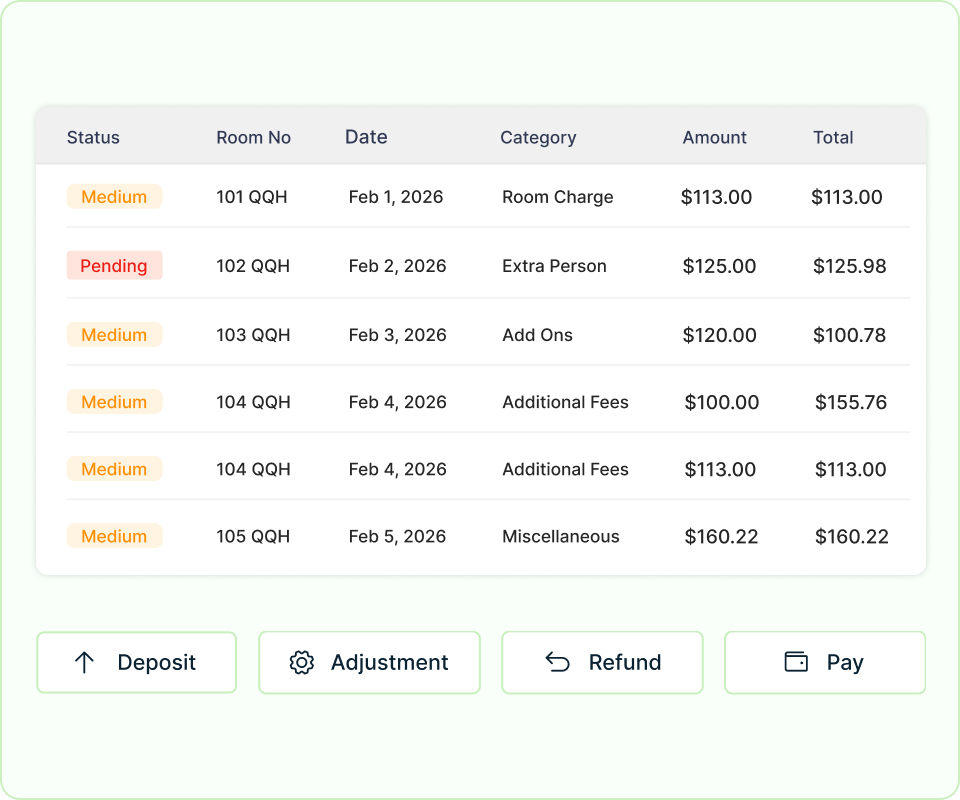Viewport: 960px width, 800px height.
Task: Select room cell 105 QQH
Action: click(253, 537)
